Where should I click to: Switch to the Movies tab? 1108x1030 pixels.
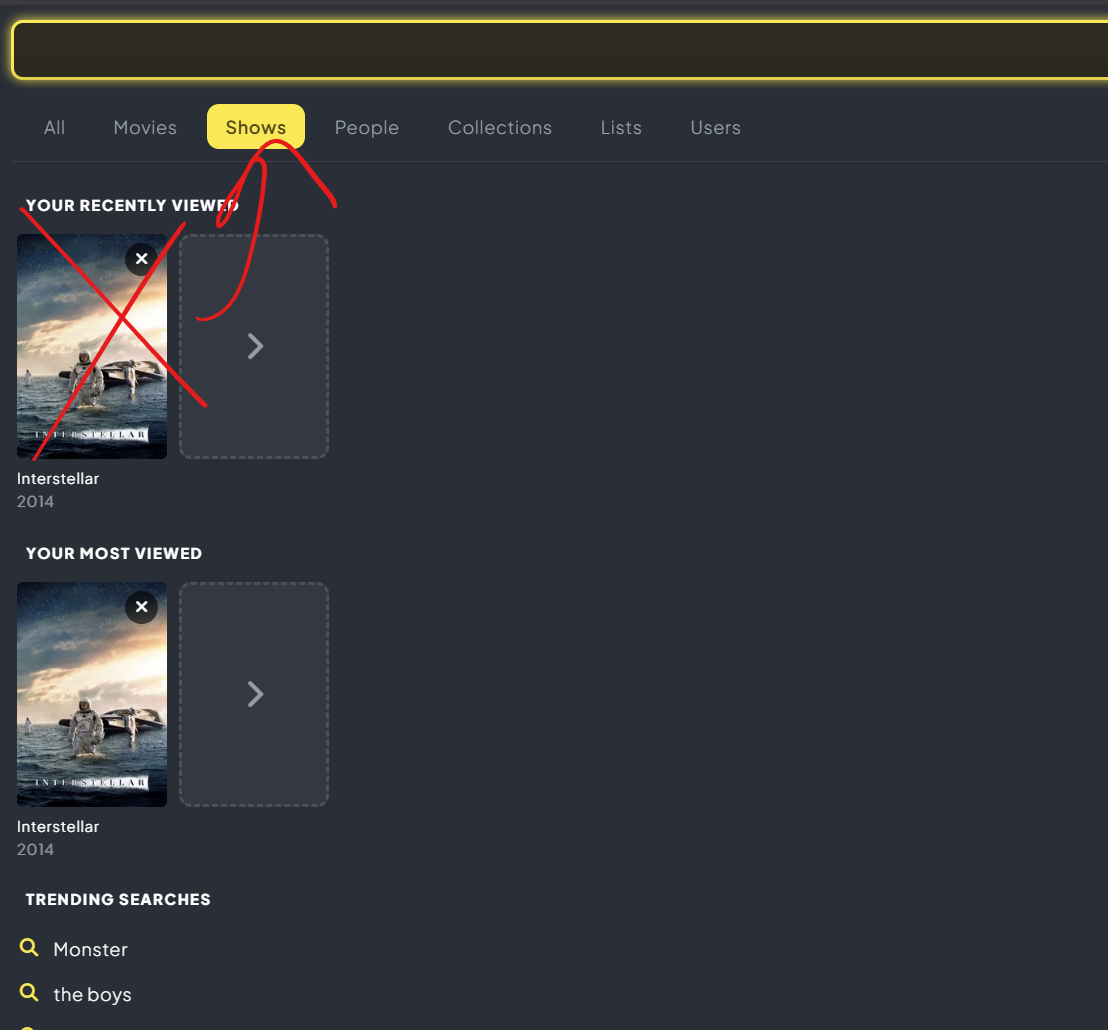coord(145,127)
